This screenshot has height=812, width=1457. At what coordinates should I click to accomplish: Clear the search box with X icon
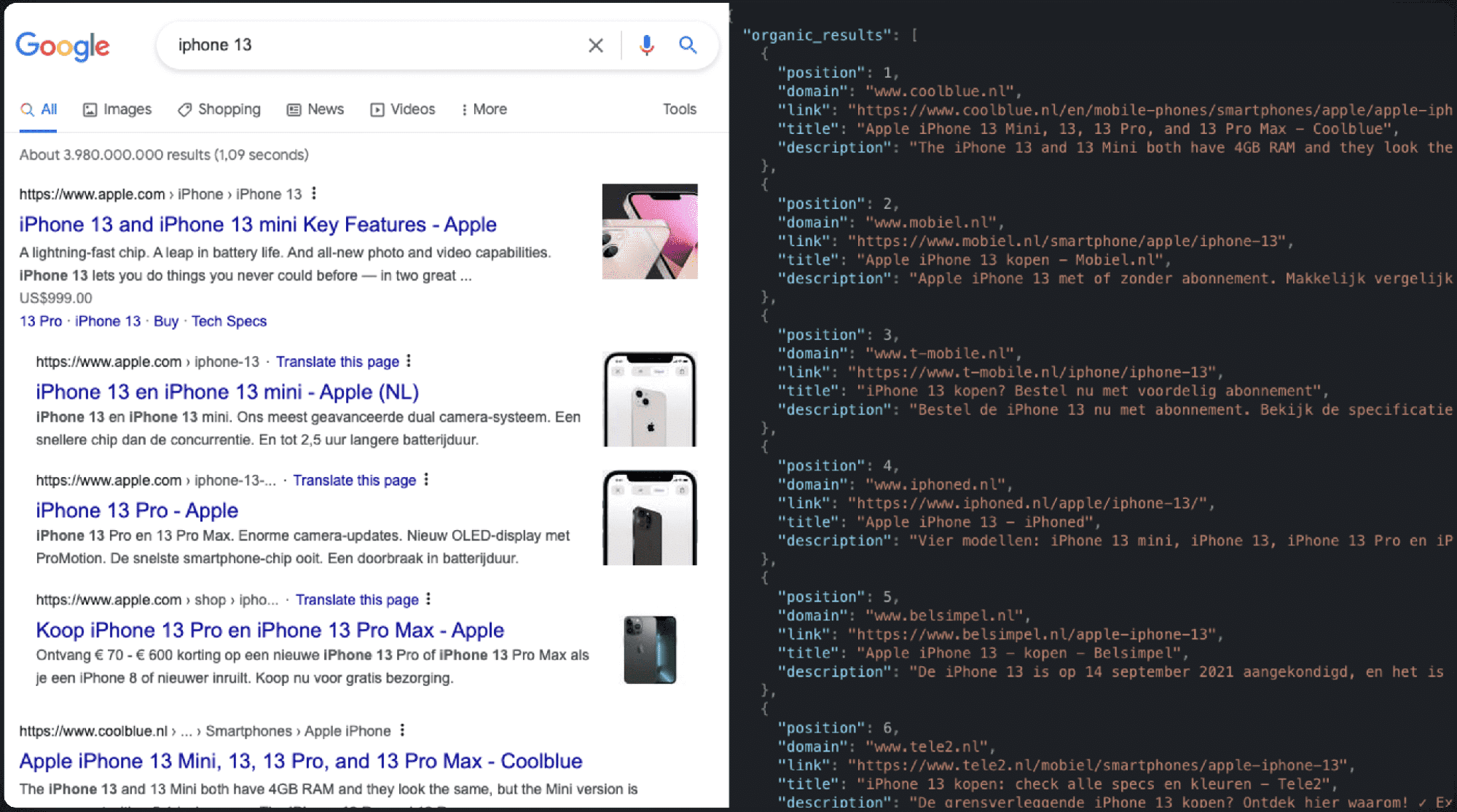point(595,45)
